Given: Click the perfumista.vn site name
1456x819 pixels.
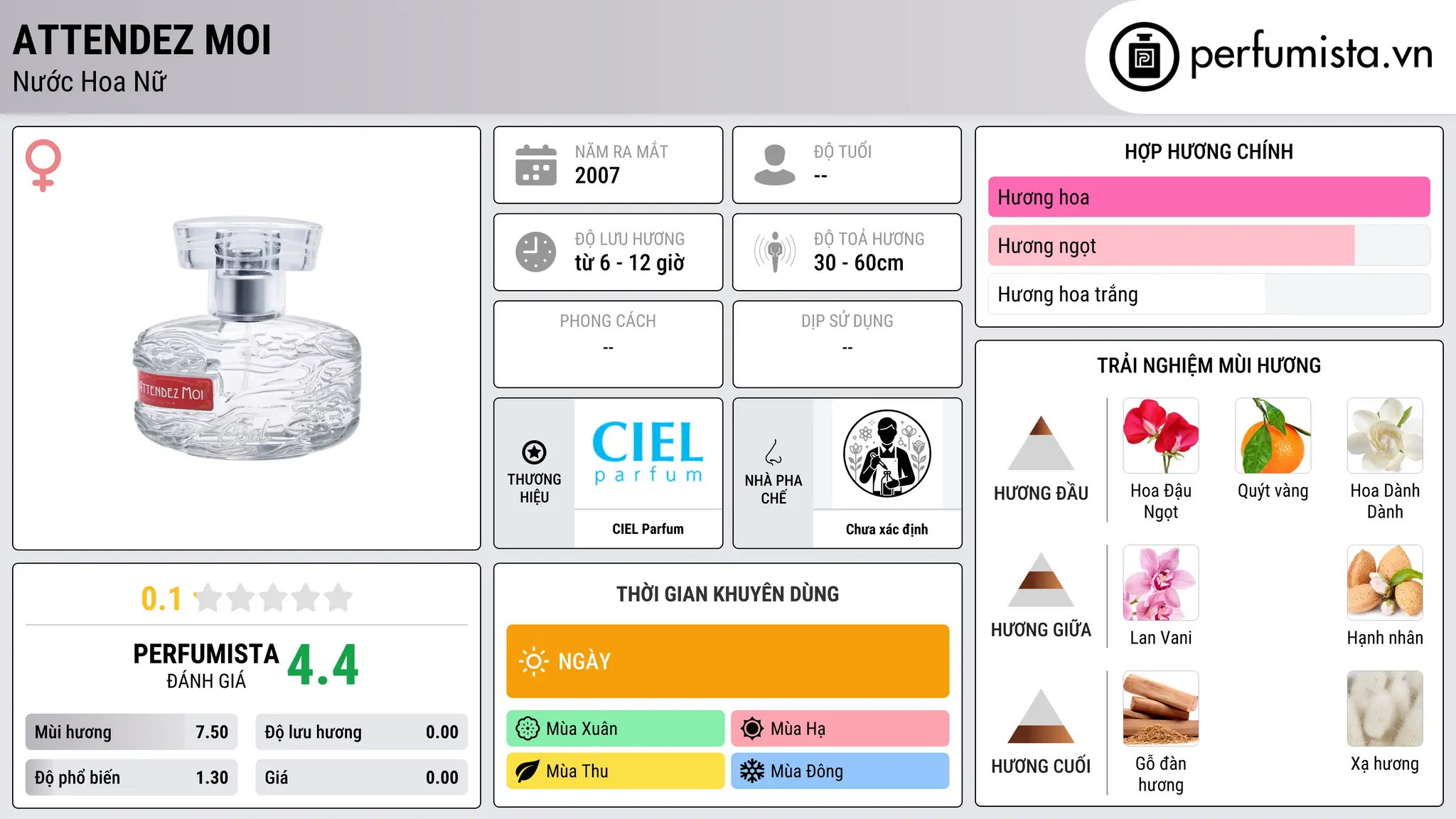Looking at the screenshot, I should point(1311,53).
